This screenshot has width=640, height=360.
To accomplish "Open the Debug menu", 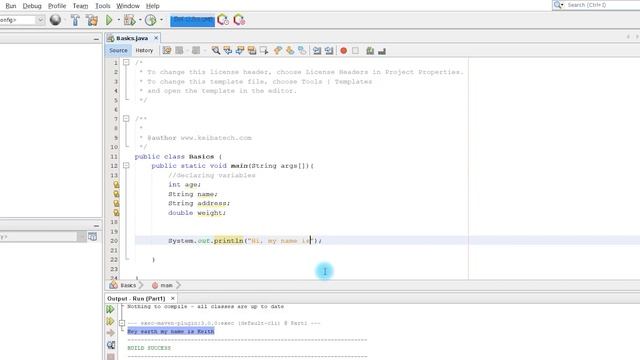I will (x=32, y=6).
